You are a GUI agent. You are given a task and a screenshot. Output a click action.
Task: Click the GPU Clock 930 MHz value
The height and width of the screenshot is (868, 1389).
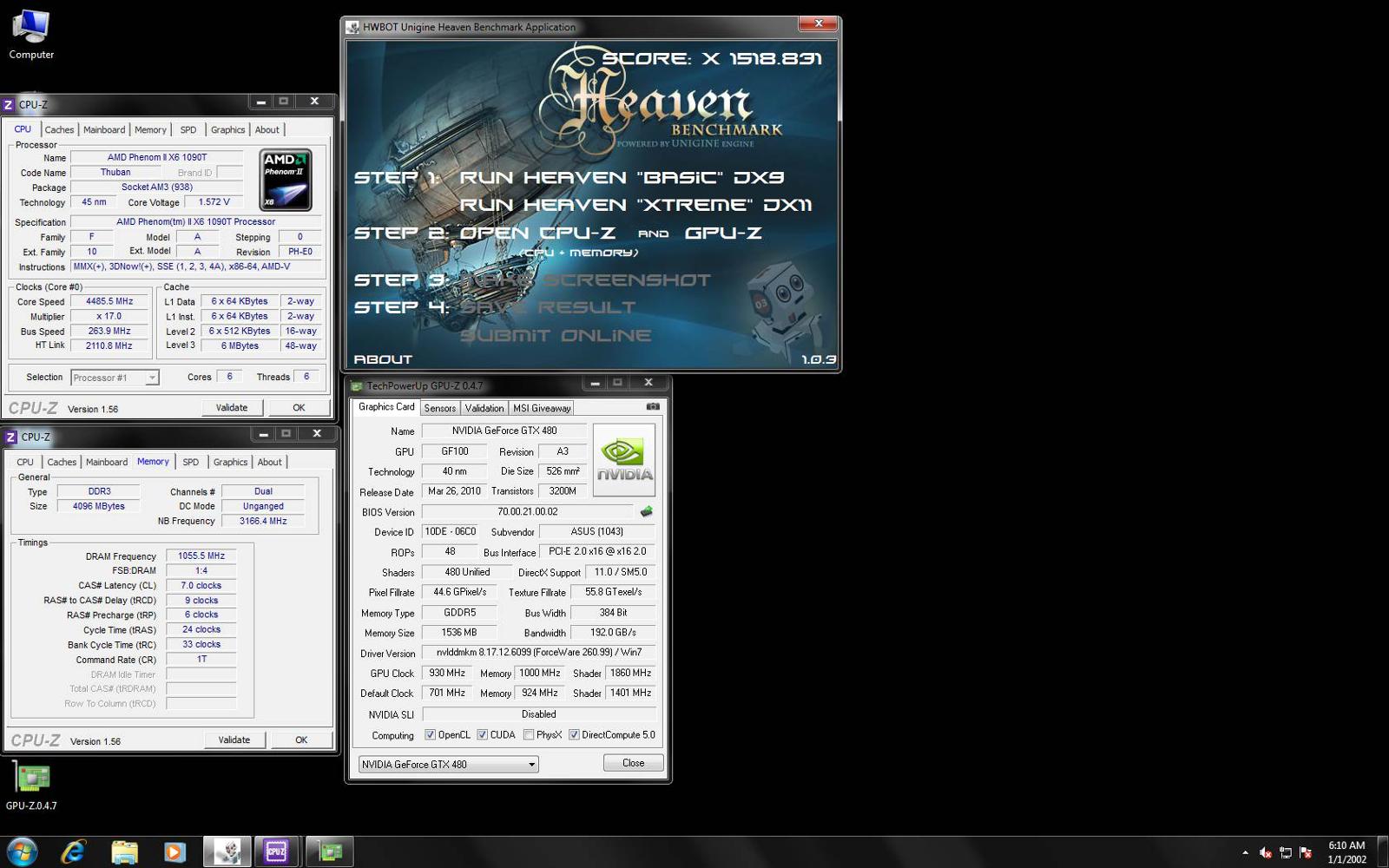[x=447, y=673]
